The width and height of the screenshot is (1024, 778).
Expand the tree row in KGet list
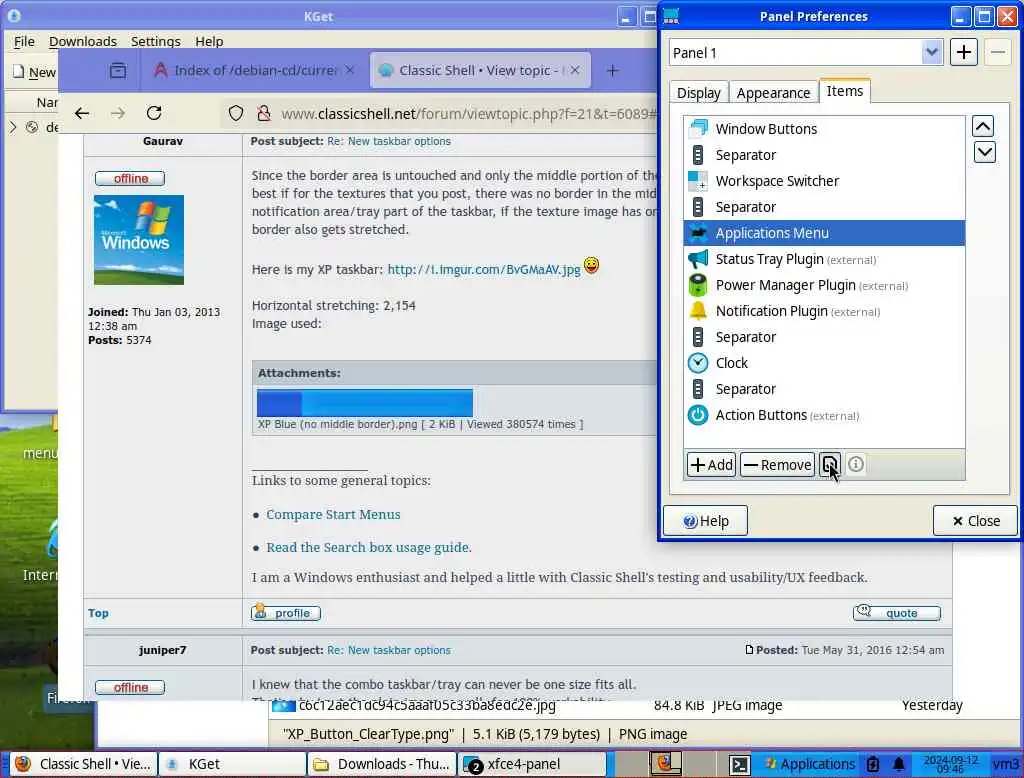coord(13,127)
